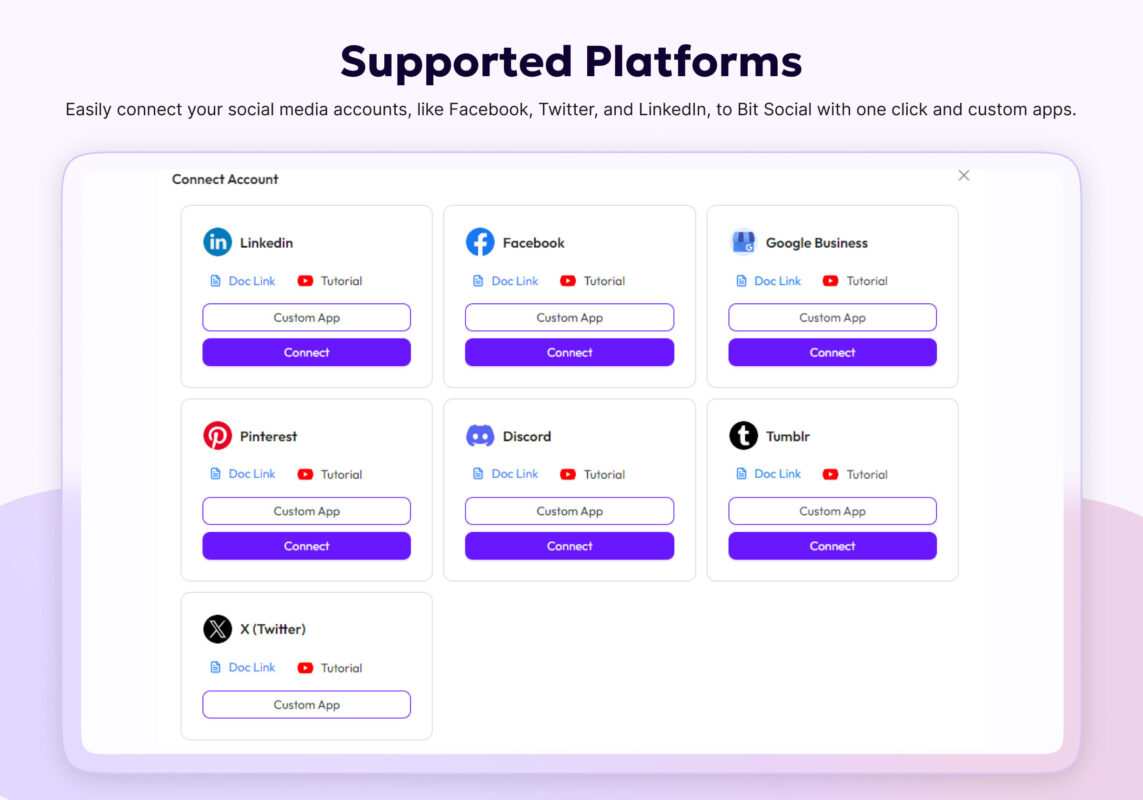Open the Doc Link for Discord
The width and height of the screenshot is (1143, 800).
[515, 473]
